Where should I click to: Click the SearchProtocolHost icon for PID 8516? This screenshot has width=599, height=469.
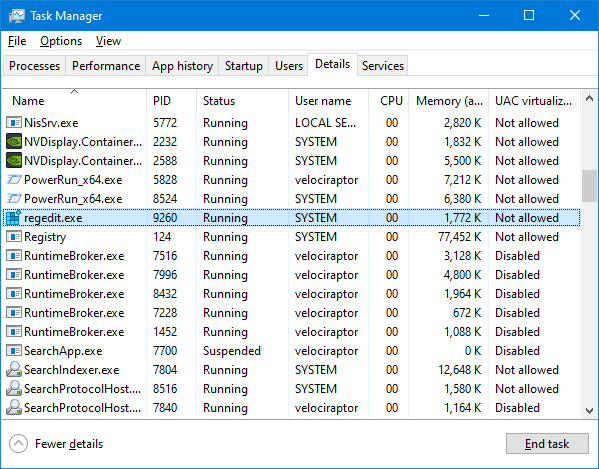tap(14, 389)
